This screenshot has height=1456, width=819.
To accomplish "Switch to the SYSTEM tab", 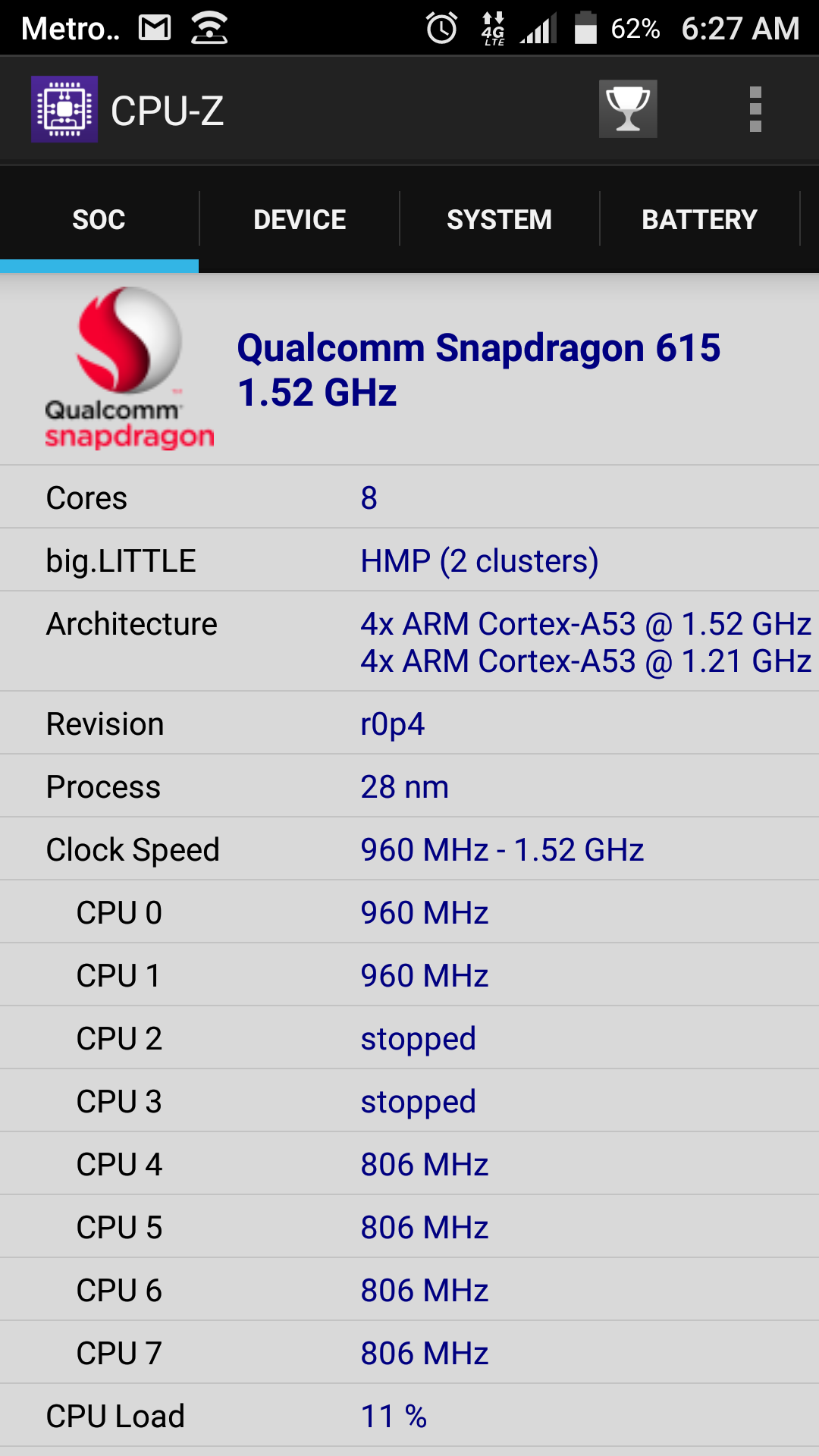I will coord(500,219).
